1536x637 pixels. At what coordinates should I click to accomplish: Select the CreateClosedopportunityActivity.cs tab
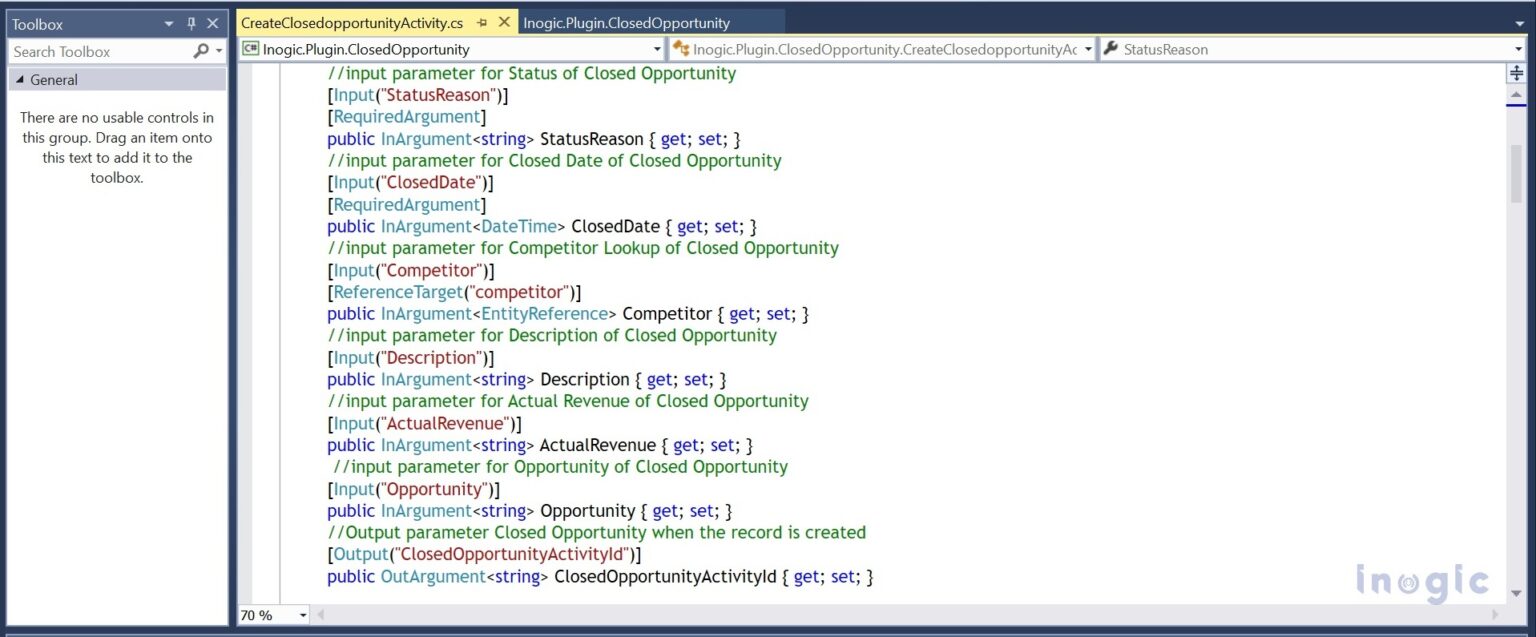(x=350, y=19)
